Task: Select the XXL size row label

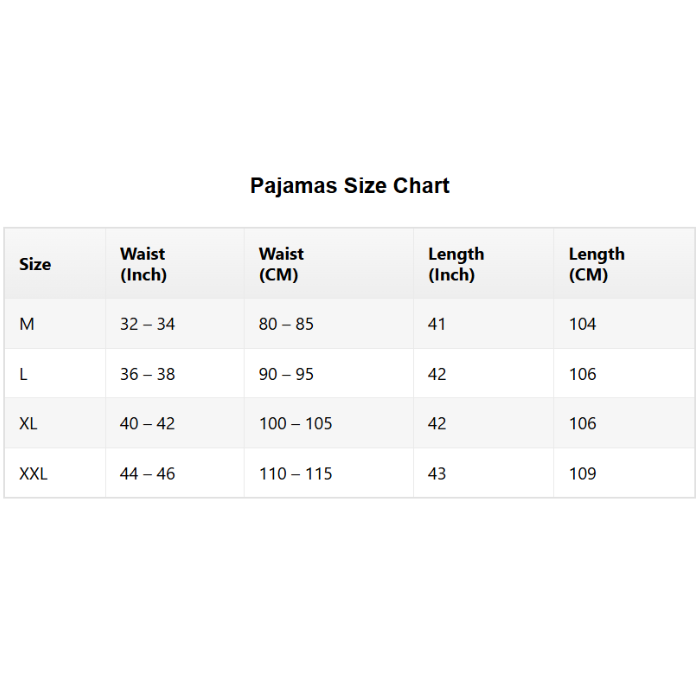Action: pos(34,473)
